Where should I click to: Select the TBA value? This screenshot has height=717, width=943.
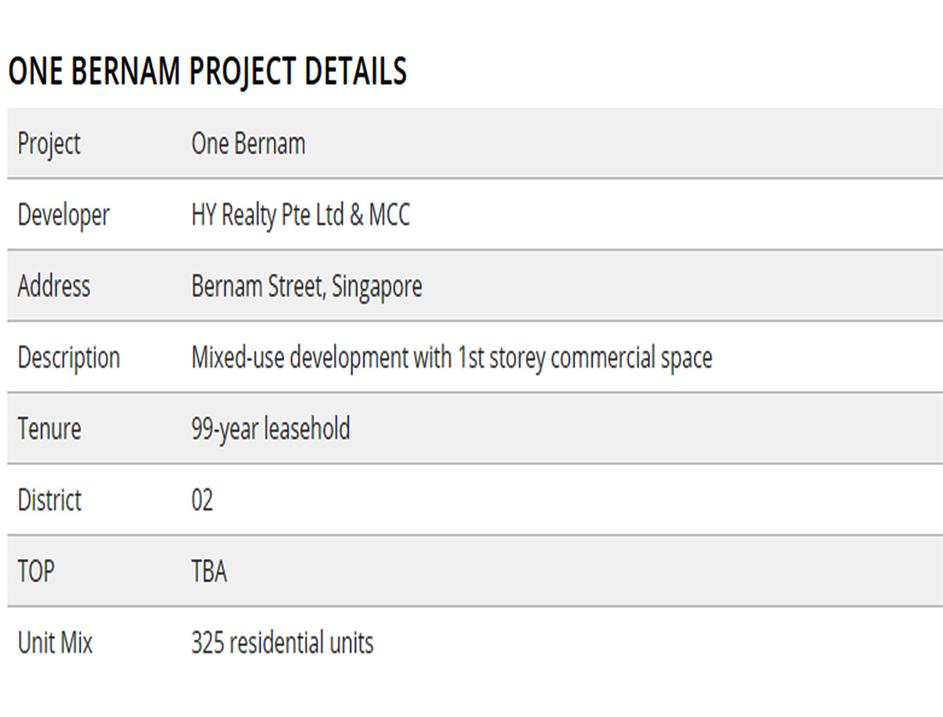[x=209, y=571]
